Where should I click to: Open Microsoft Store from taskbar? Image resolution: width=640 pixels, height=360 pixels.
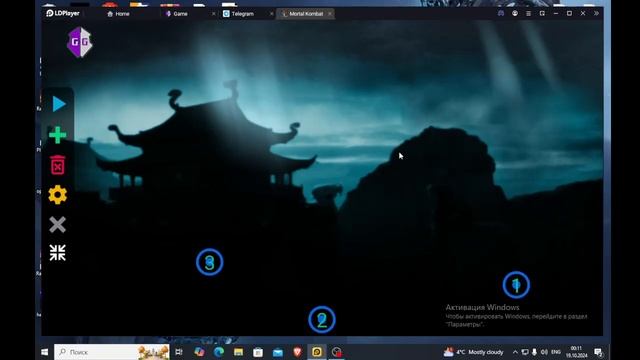[258, 352]
